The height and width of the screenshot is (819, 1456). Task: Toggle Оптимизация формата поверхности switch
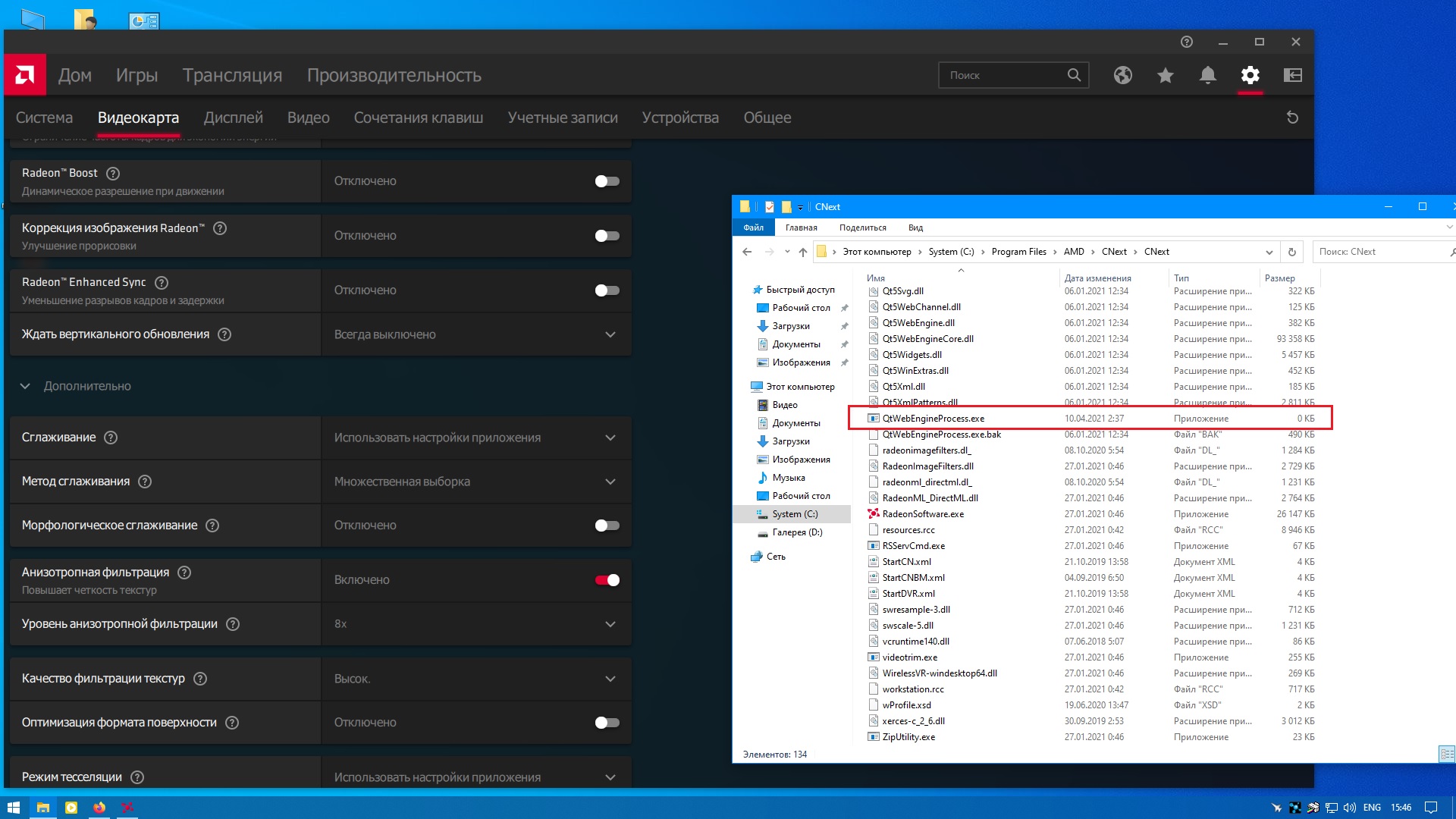pyautogui.click(x=607, y=723)
